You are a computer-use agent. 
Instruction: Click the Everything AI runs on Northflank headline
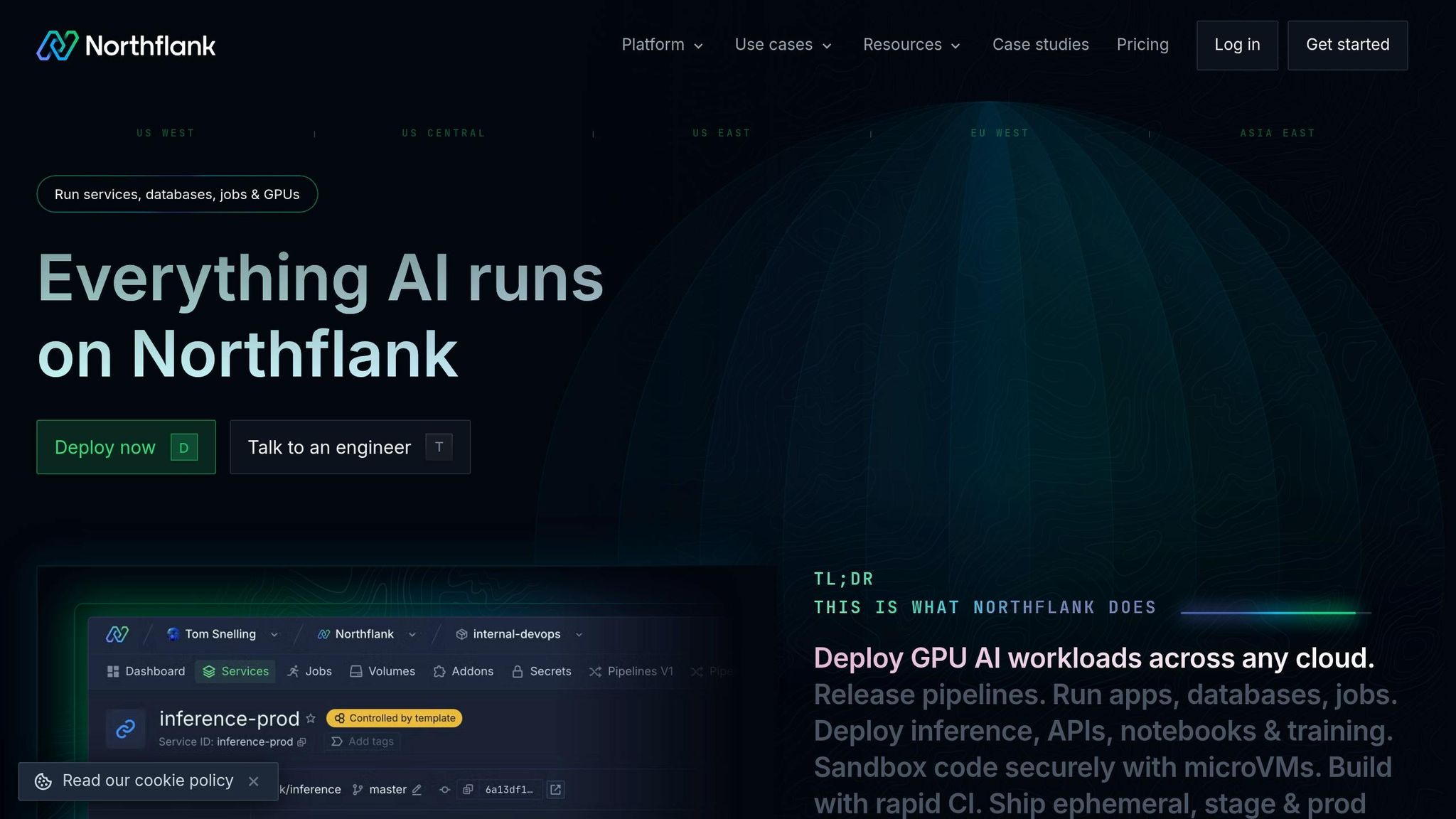click(x=320, y=316)
